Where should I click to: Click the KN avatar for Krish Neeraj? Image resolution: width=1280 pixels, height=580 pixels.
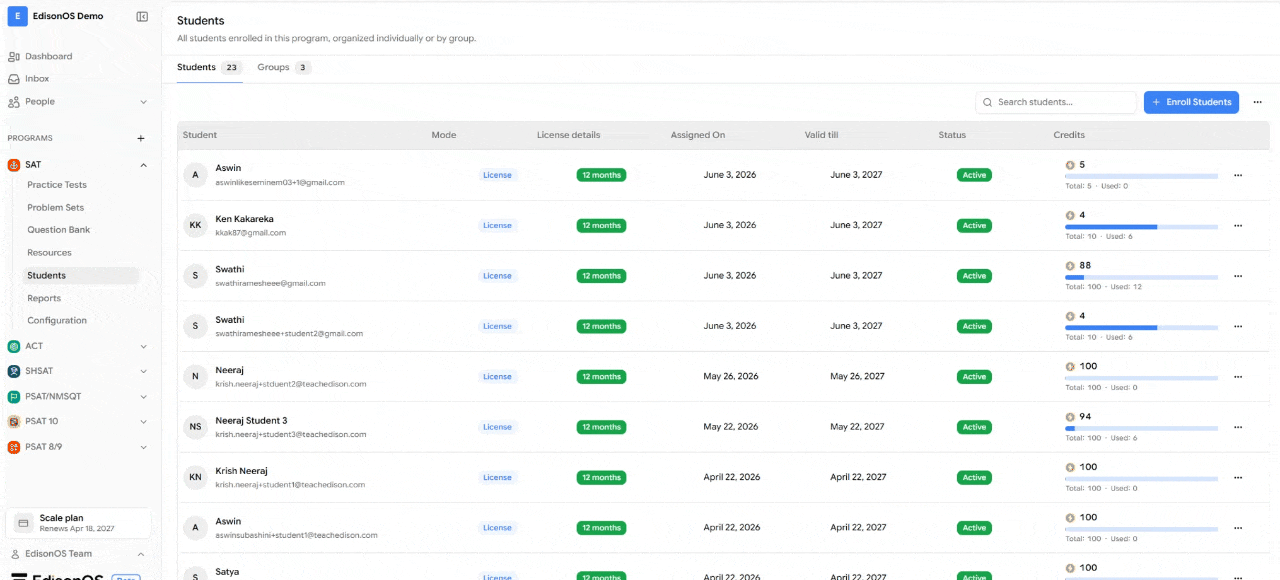195,477
